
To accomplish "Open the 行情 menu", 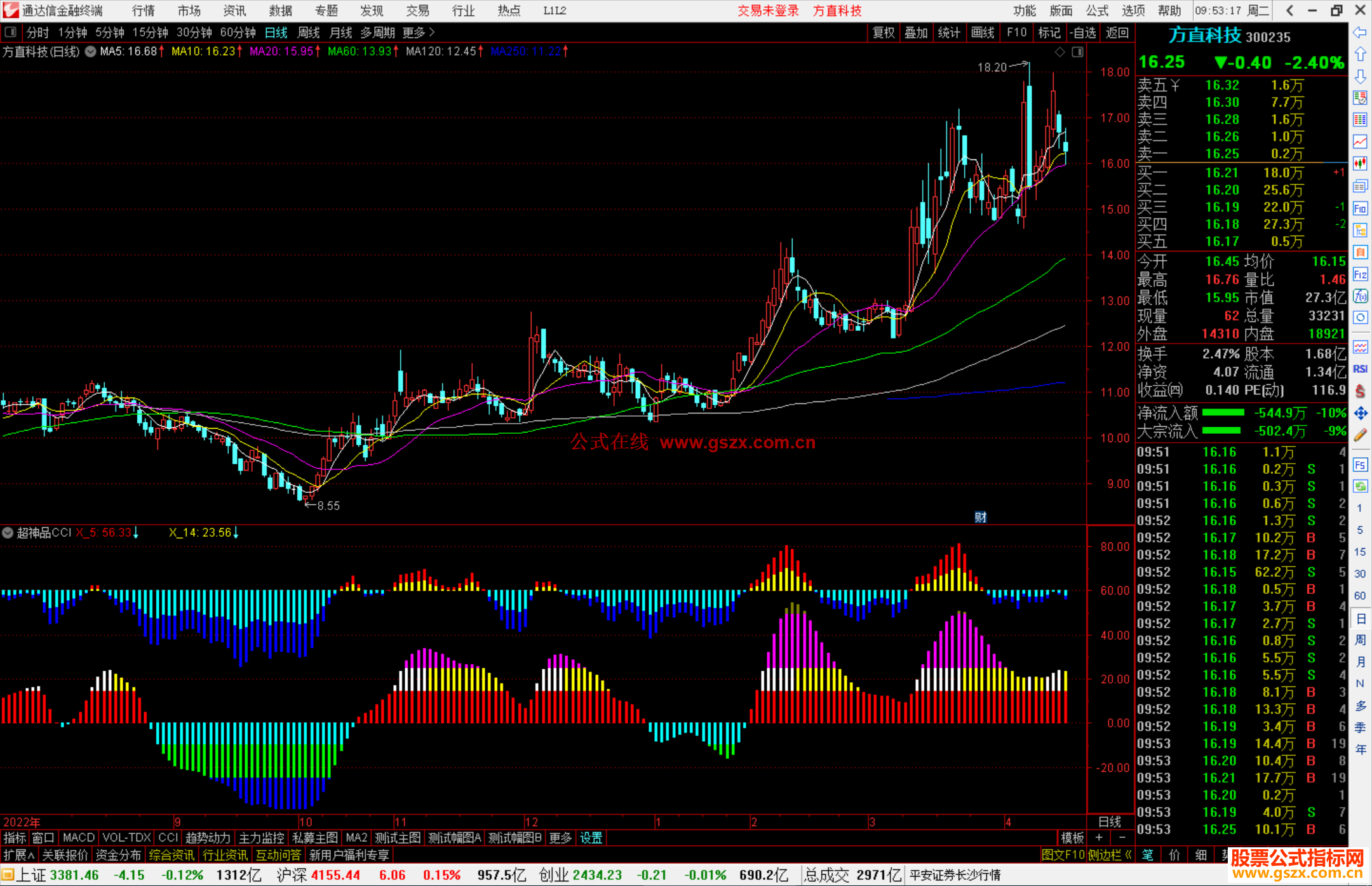I will pos(143,11).
